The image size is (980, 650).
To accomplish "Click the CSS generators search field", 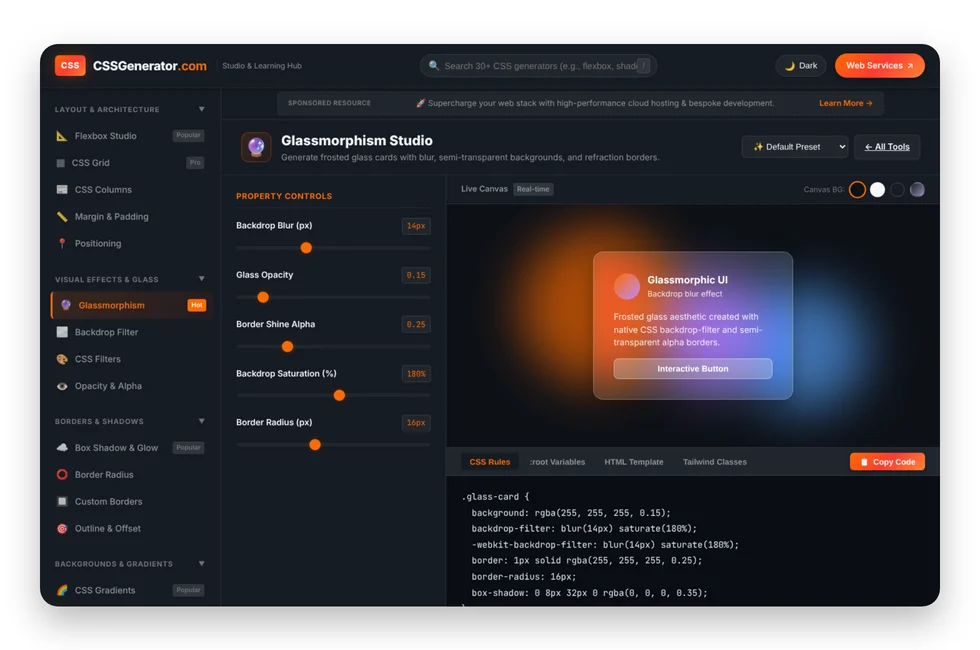I will pyautogui.click(x=538, y=66).
